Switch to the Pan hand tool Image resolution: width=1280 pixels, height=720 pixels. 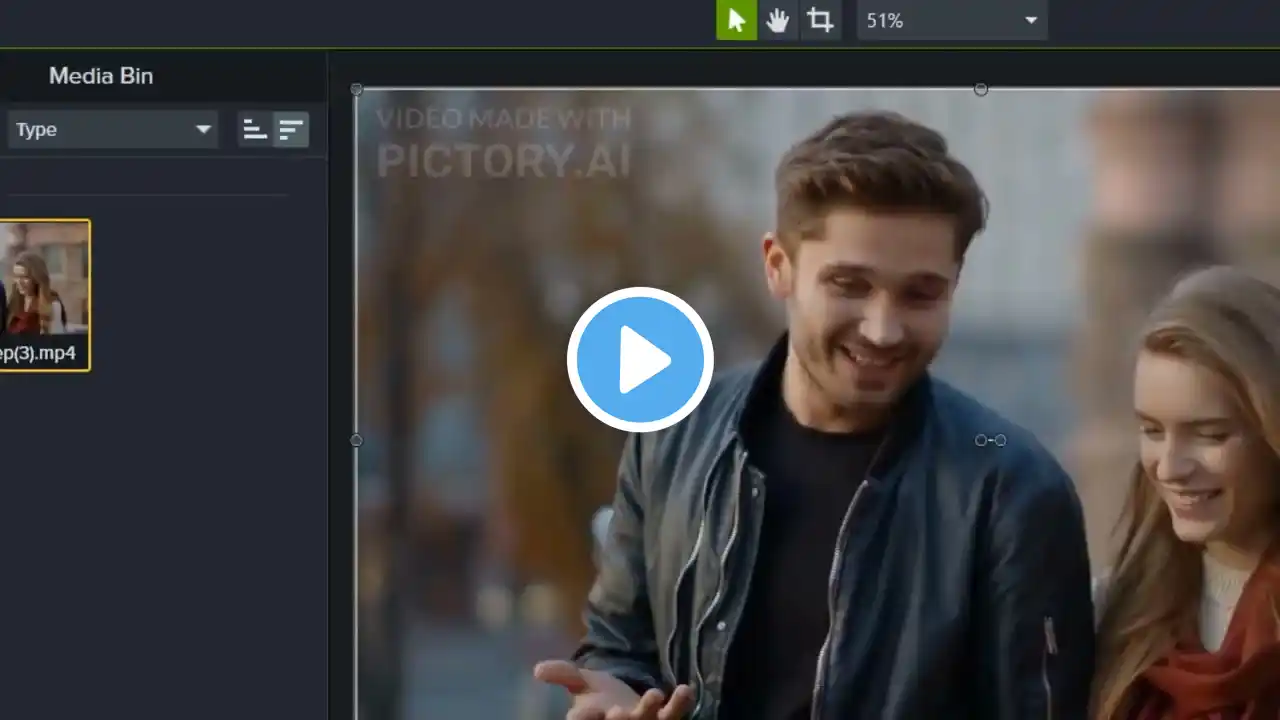(x=778, y=20)
